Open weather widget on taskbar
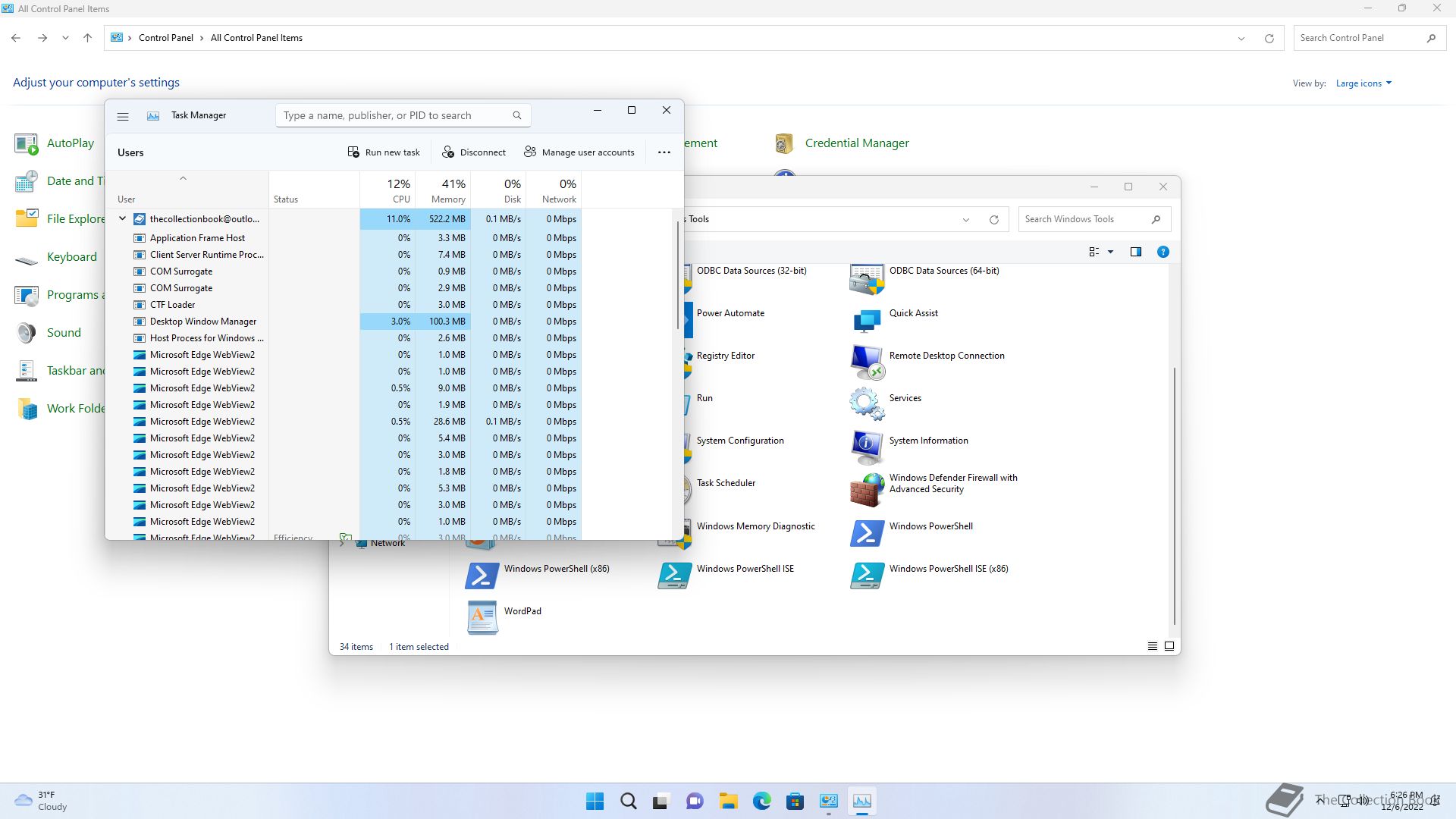 tap(42, 801)
